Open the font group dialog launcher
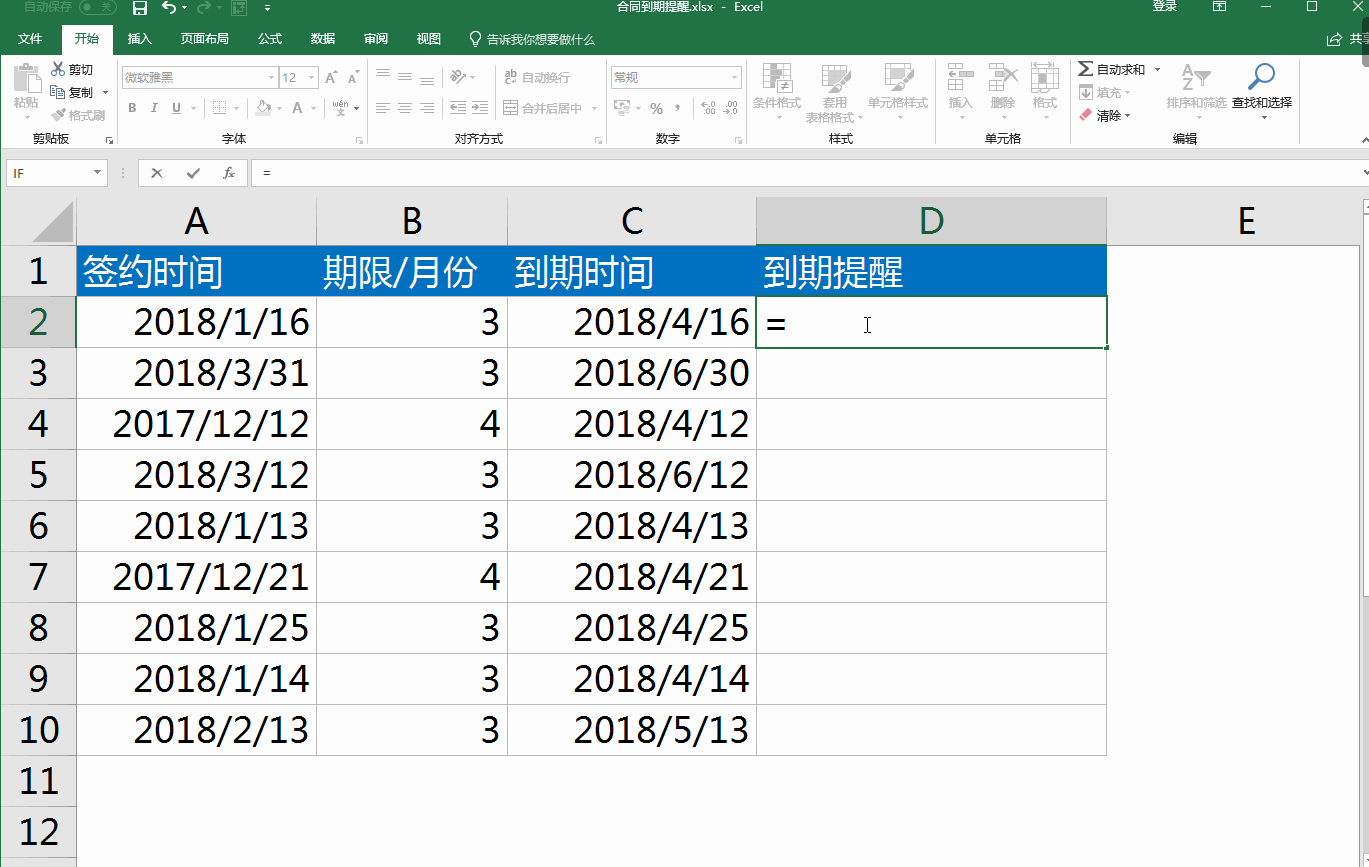 tap(359, 141)
